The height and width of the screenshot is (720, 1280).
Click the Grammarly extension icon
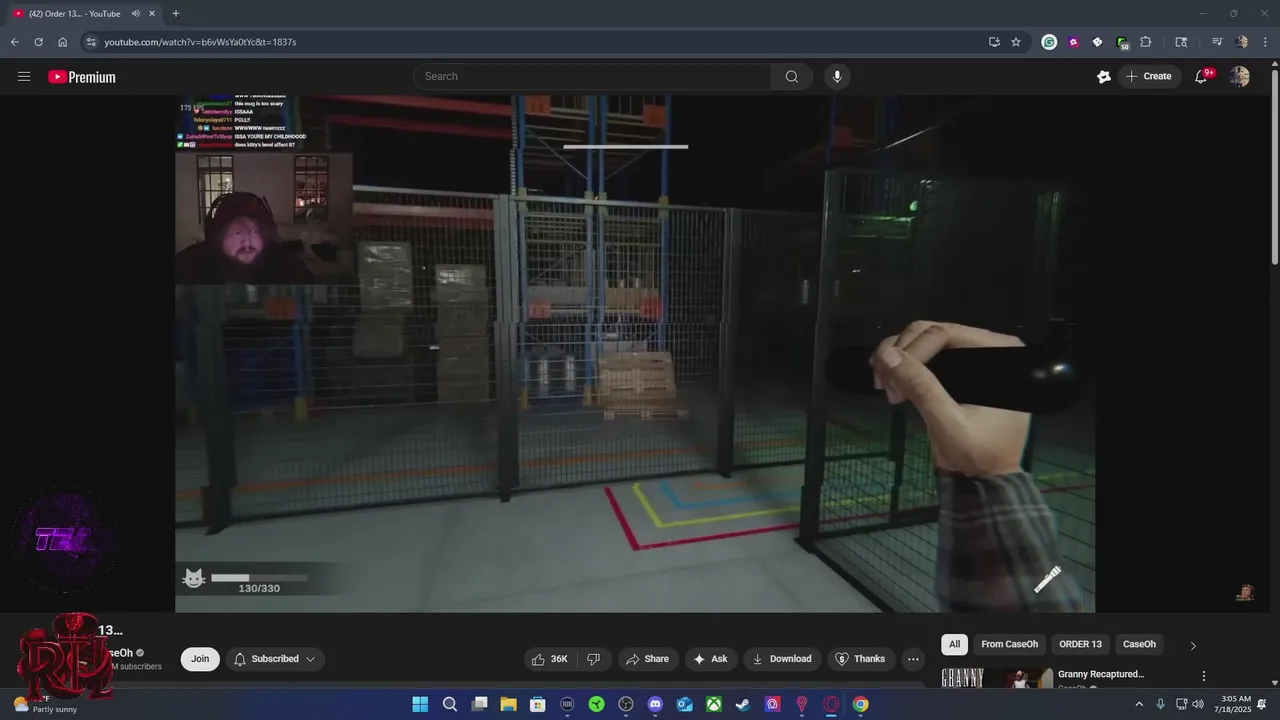click(1049, 42)
